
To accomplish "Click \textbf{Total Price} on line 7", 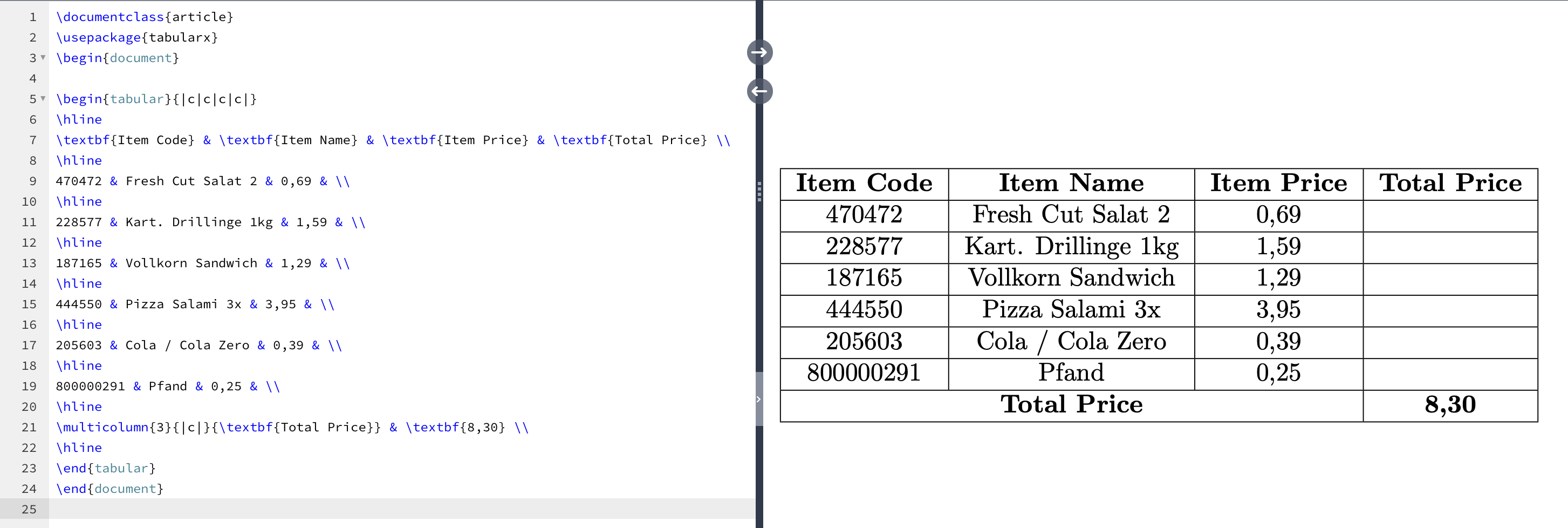I will [630, 140].
